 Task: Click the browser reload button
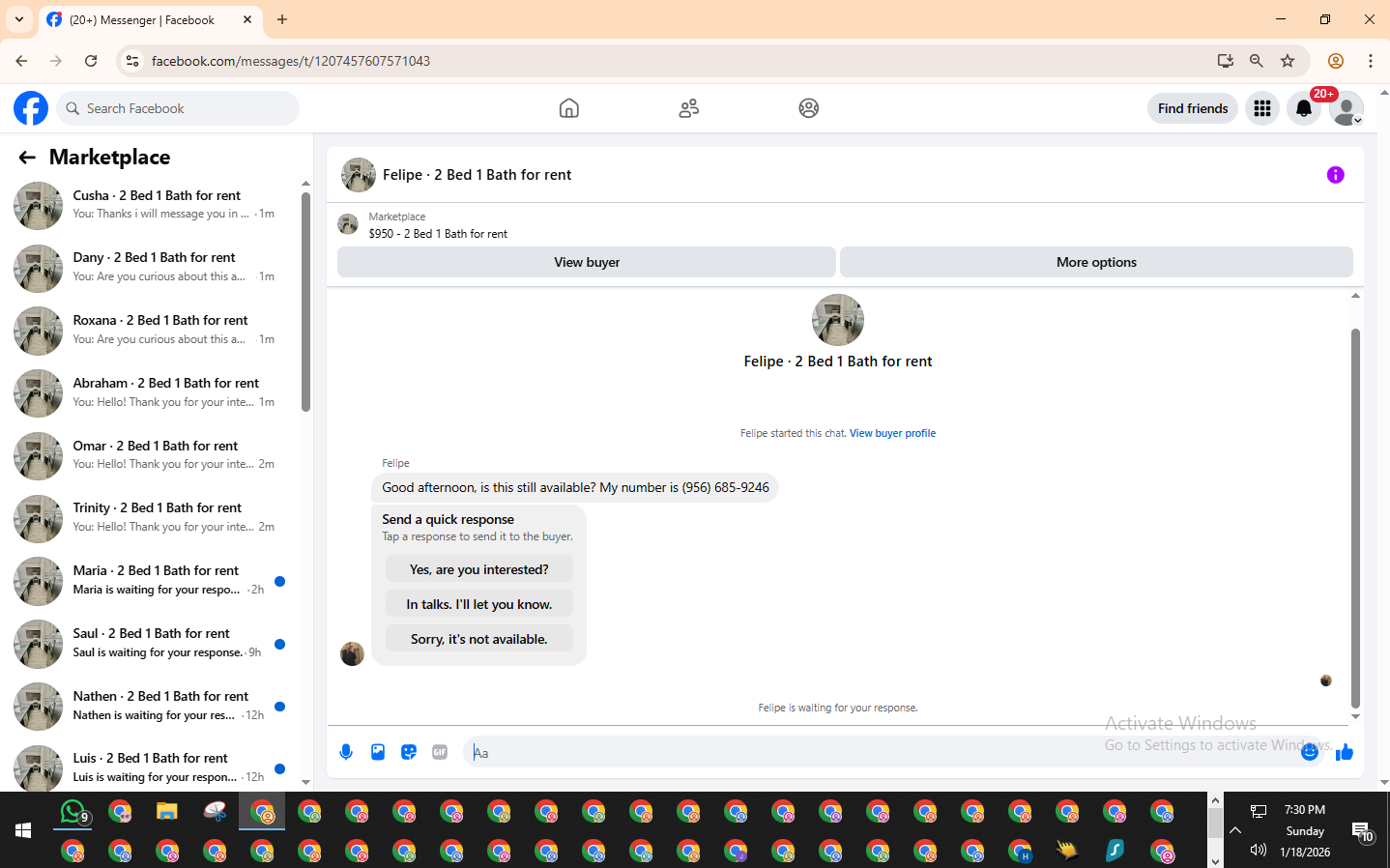click(91, 61)
